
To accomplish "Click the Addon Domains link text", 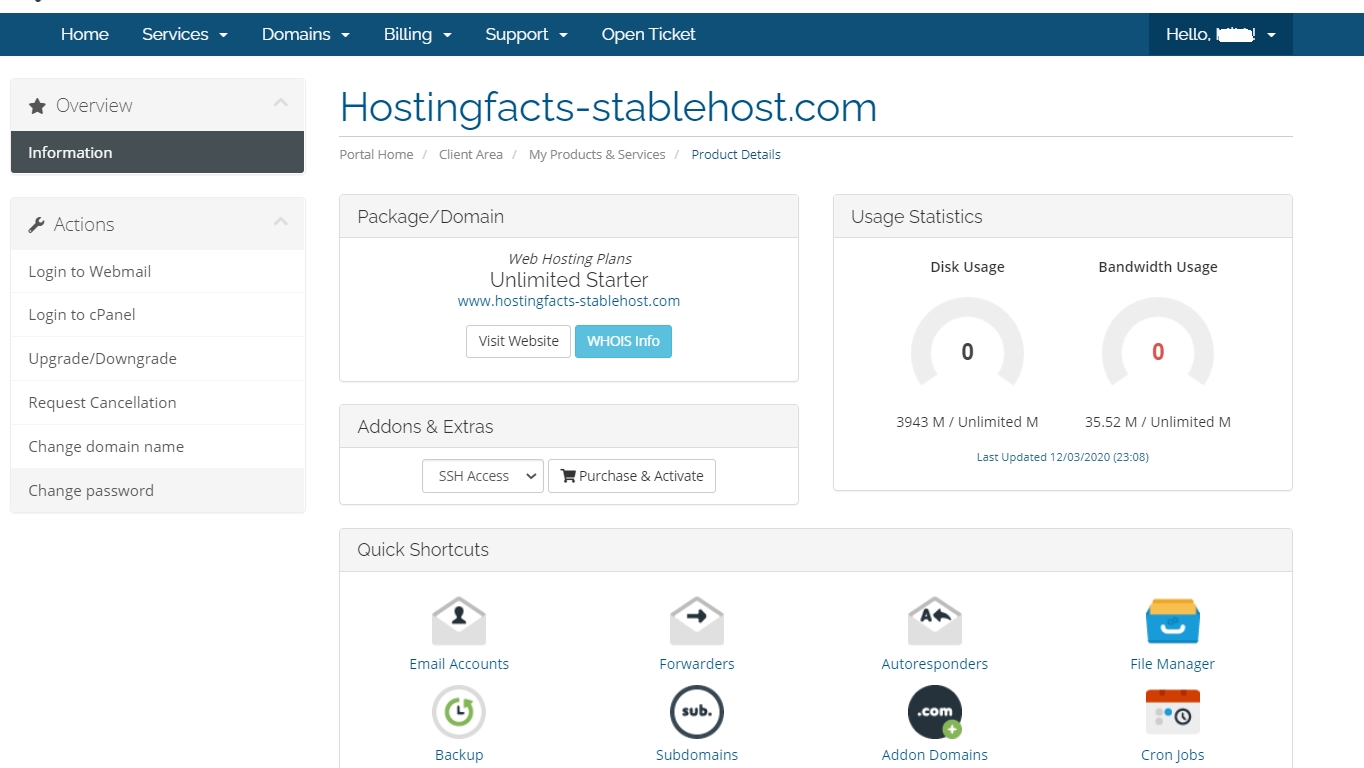I will [x=935, y=755].
